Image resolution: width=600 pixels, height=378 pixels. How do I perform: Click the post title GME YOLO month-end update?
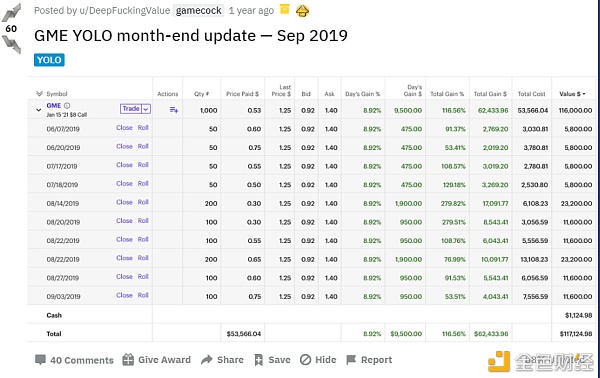point(191,36)
